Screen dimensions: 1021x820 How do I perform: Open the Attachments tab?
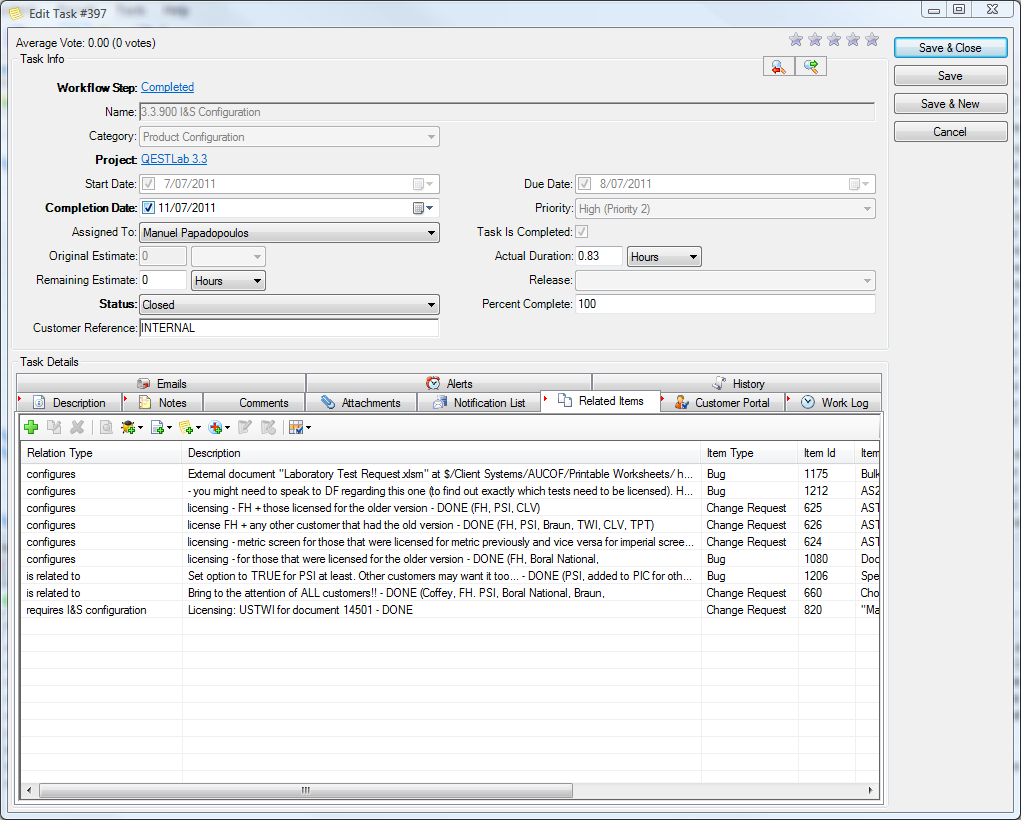point(362,402)
